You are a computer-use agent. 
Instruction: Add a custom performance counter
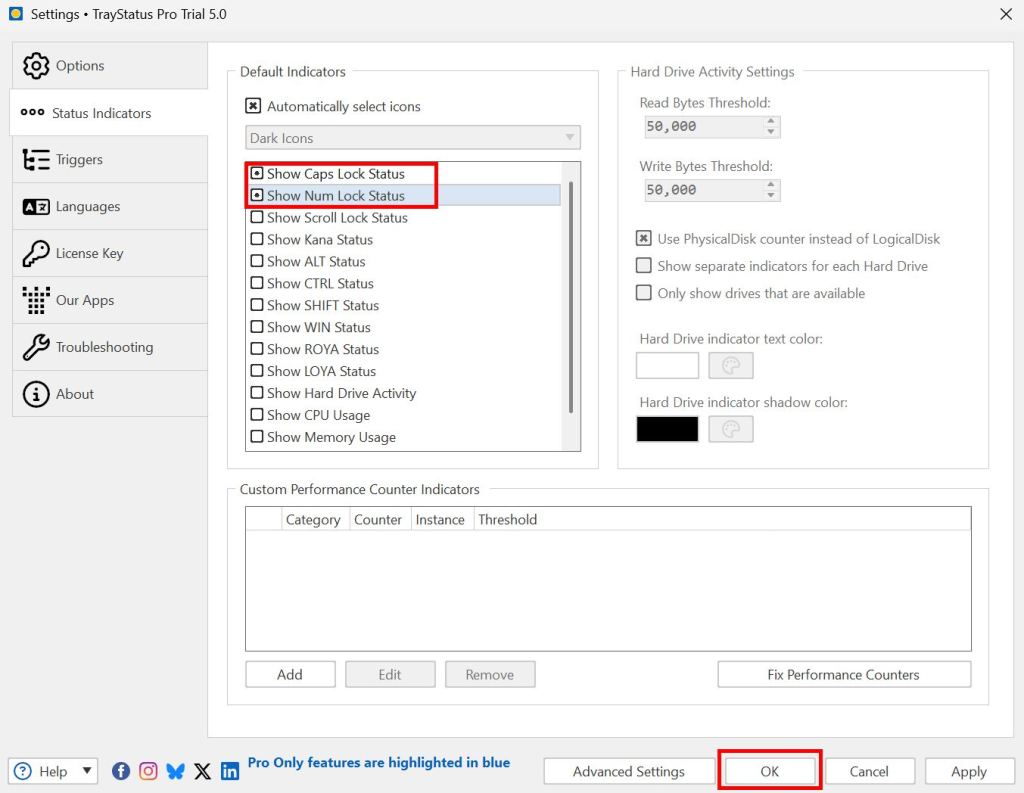(x=290, y=674)
